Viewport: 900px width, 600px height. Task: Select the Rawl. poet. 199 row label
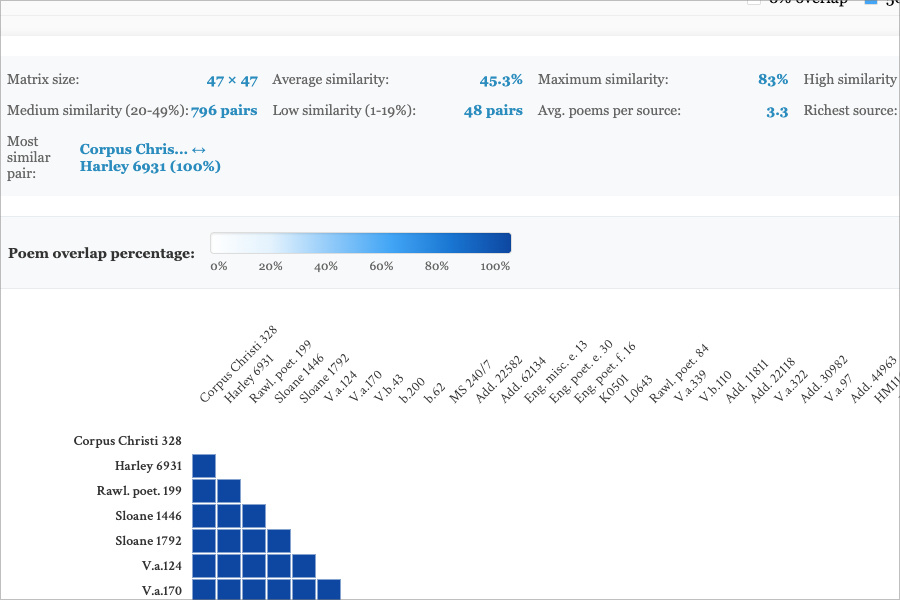(139, 491)
